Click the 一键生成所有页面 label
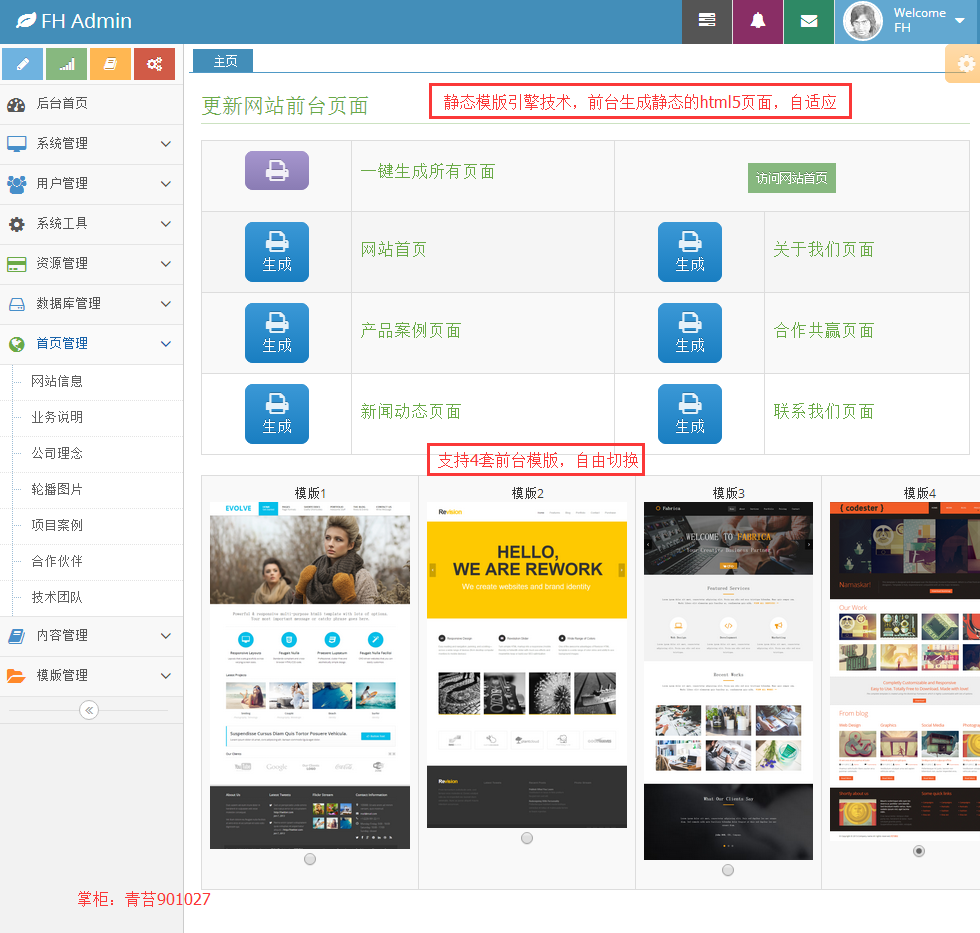Image resolution: width=980 pixels, height=933 pixels. [428, 171]
